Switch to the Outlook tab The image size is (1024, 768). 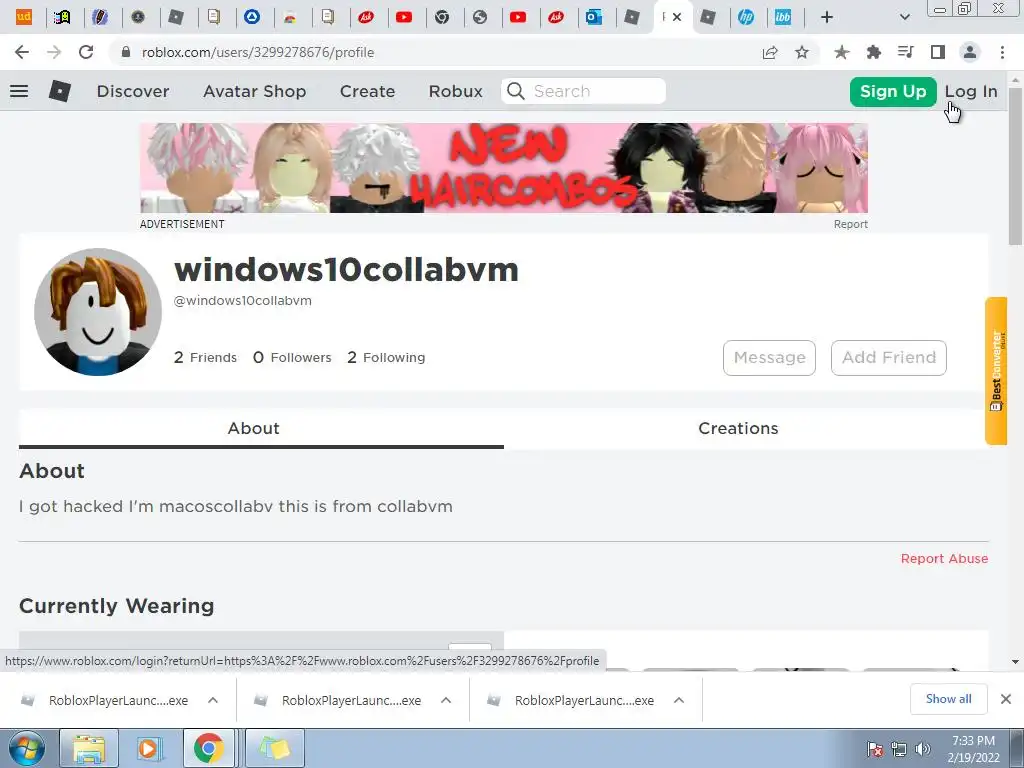click(x=594, y=17)
